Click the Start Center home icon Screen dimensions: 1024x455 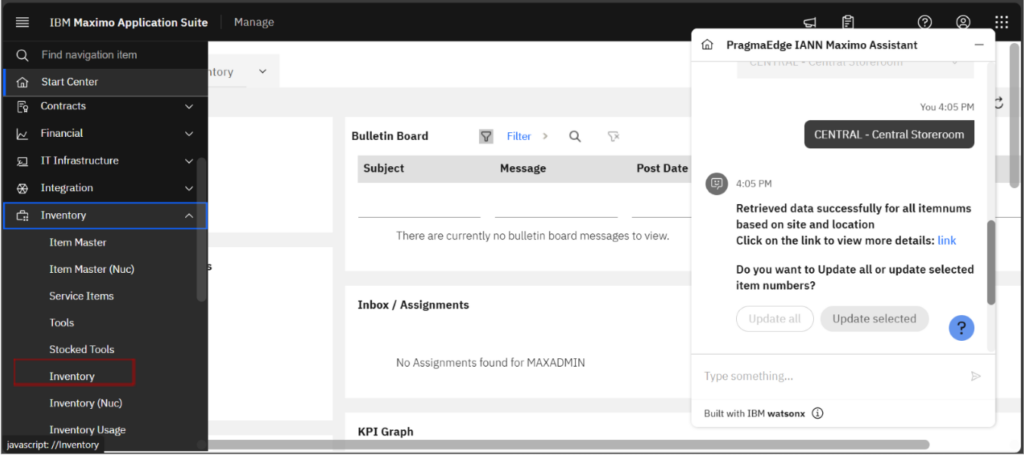click(22, 82)
